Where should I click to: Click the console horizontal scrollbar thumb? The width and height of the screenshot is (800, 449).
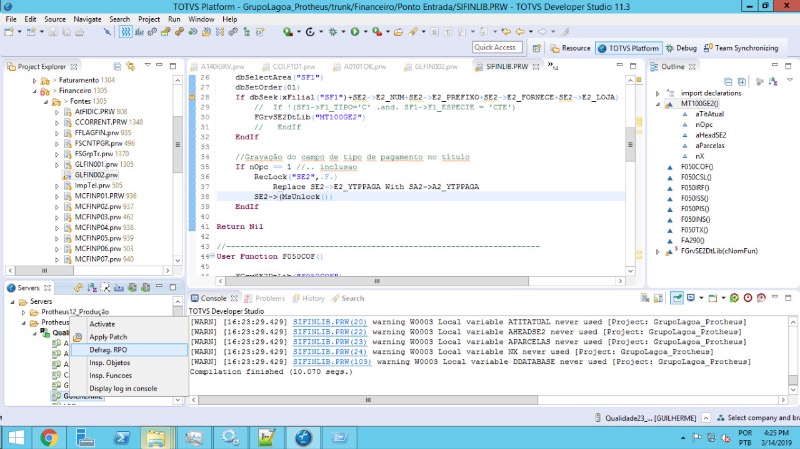[368, 400]
